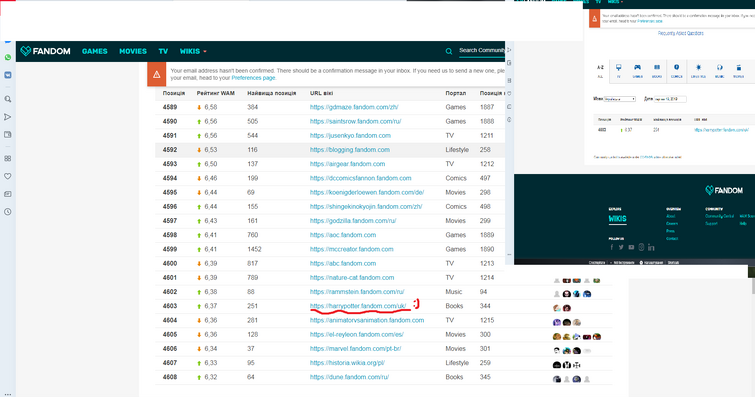Open history clock icon in sidebar
Image resolution: width=755 pixels, height=397 pixels.
tap(8, 212)
